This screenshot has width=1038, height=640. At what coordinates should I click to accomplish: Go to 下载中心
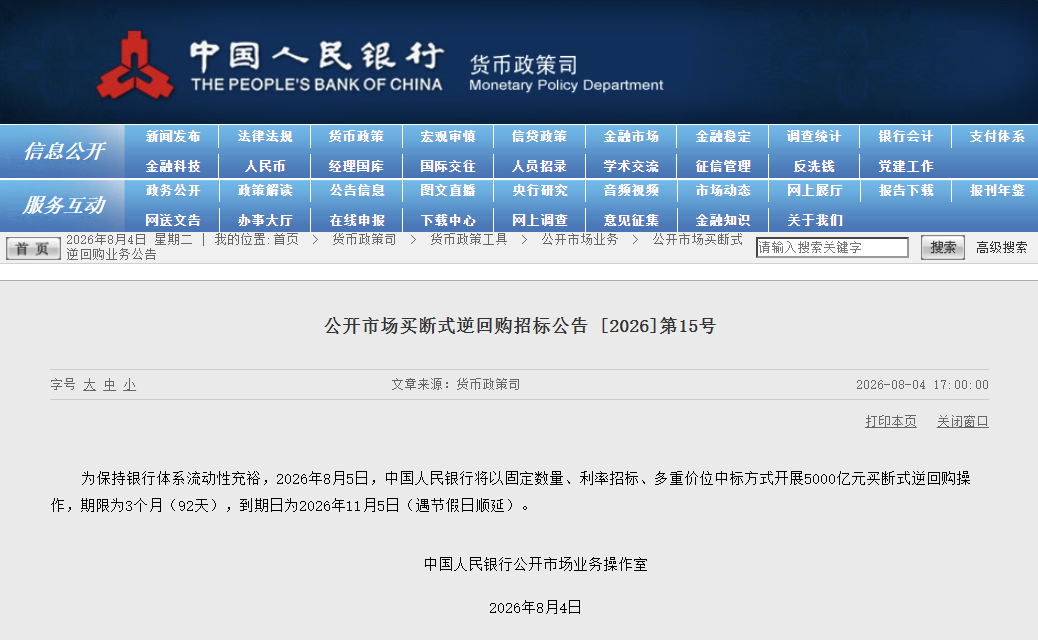[448, 220]
